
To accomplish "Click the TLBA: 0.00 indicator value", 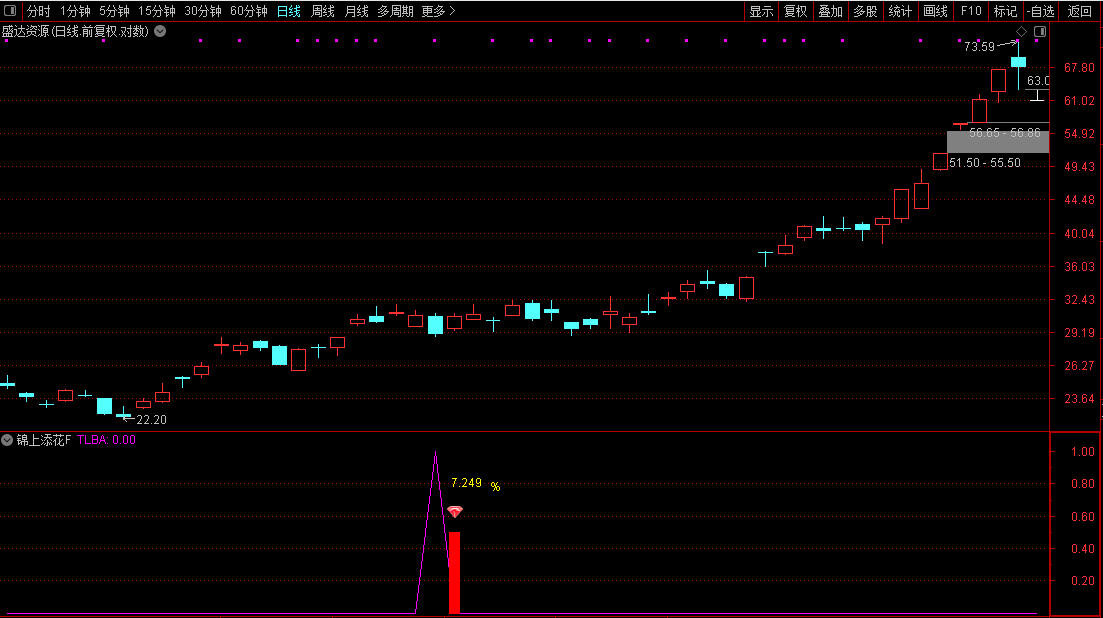I will (x=106, y=440).
